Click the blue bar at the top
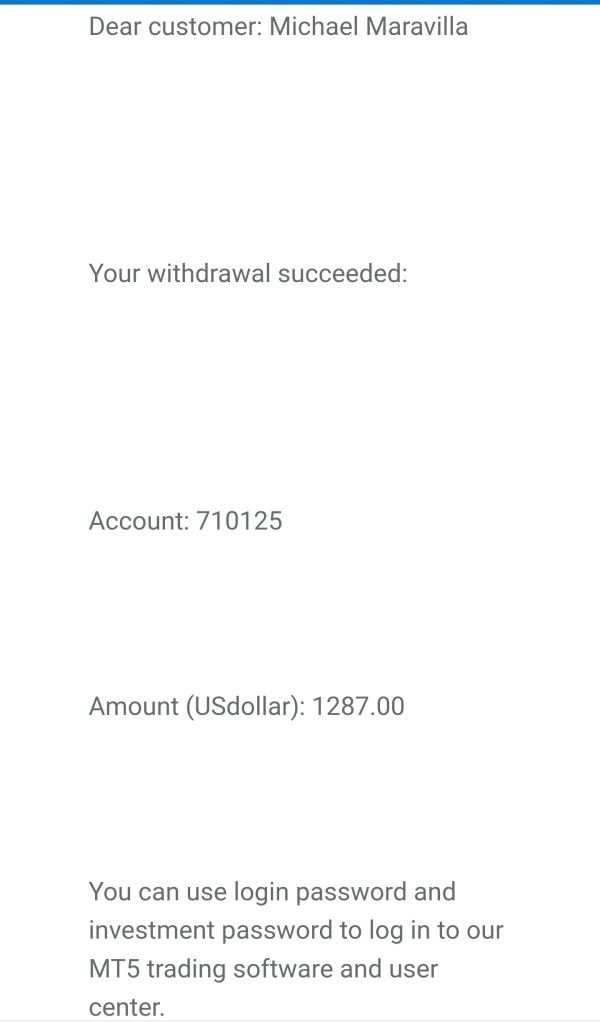Image resolution: width=600 pixels, height=1022 pixels. pyautogui.click(x=300, y=2)
